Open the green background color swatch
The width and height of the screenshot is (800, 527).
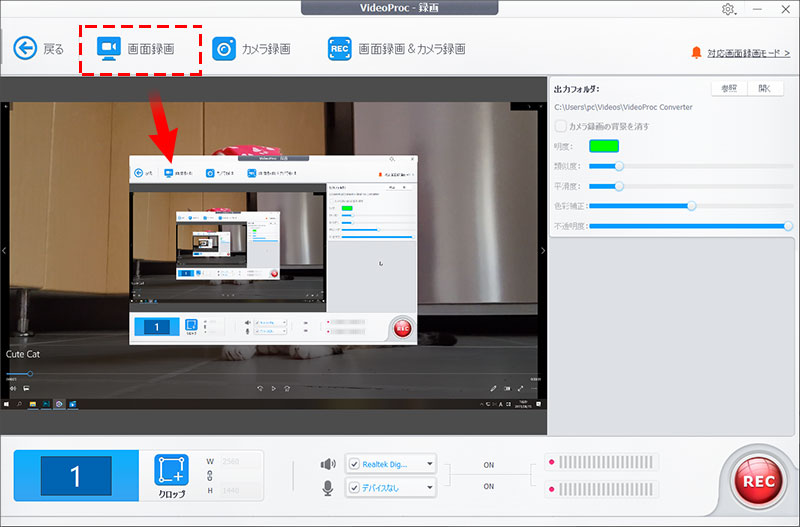pyautogui.click(x=604, y=146)
